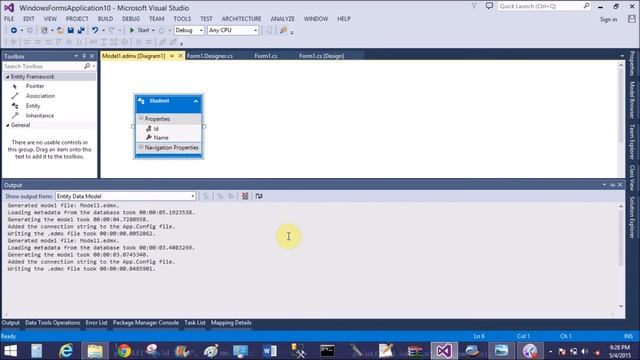The image size is (640, 360).
Task: Select the Entity tool in Toolbox
Action: click(33, 106)
